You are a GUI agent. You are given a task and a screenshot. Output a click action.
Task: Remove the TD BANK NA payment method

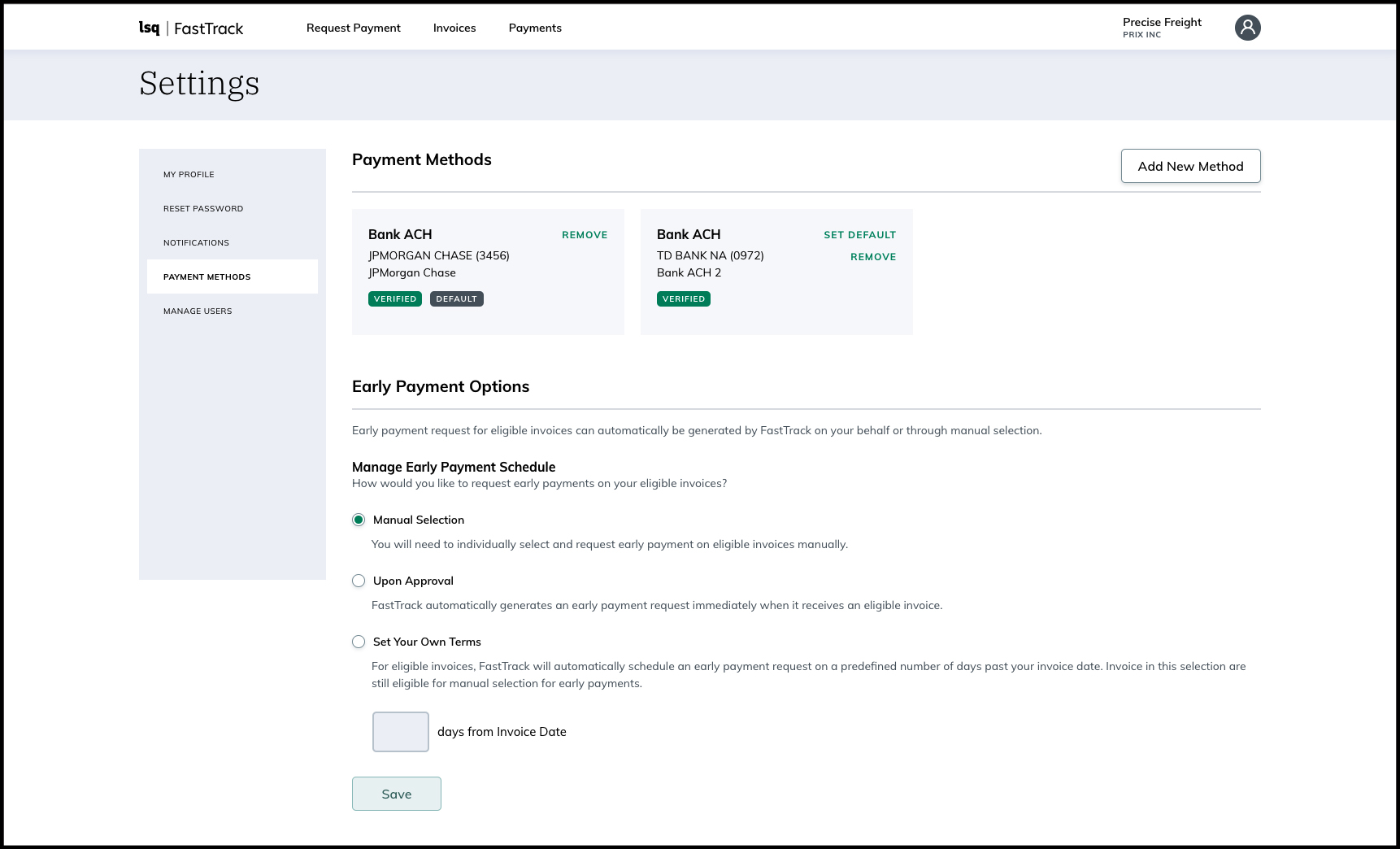tap(873, 256)
